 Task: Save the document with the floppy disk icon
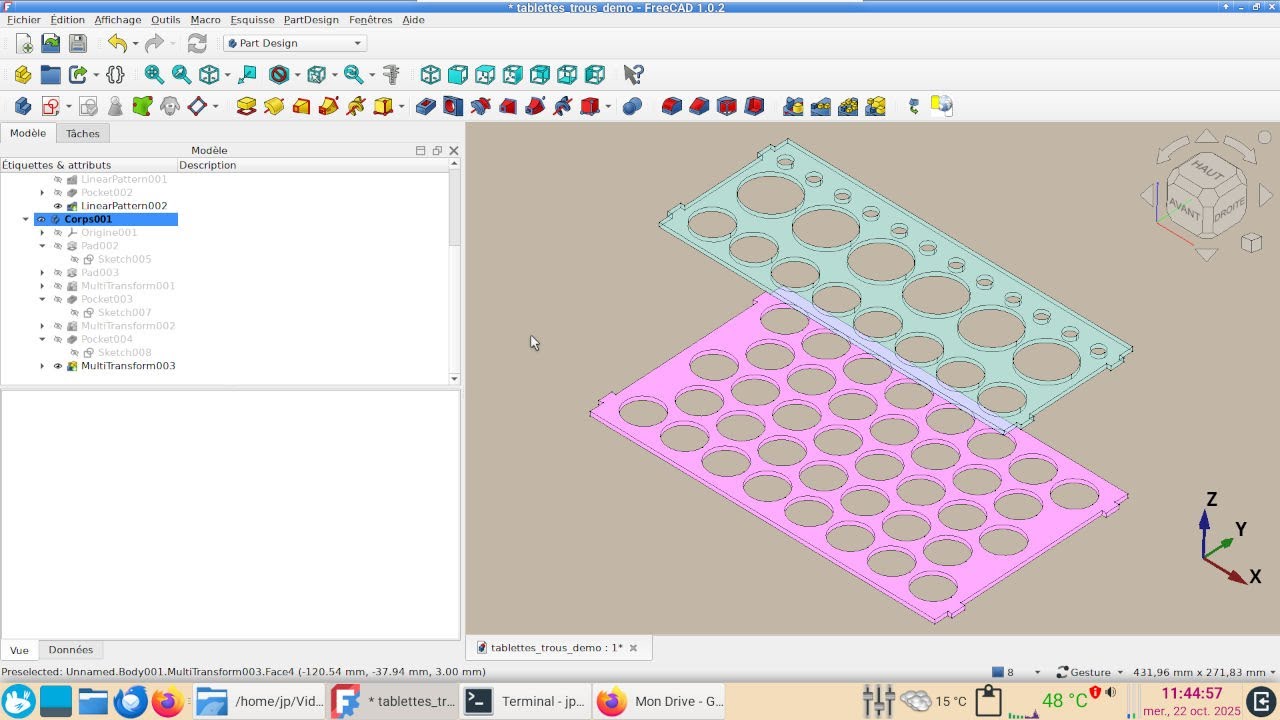point(78,43)
